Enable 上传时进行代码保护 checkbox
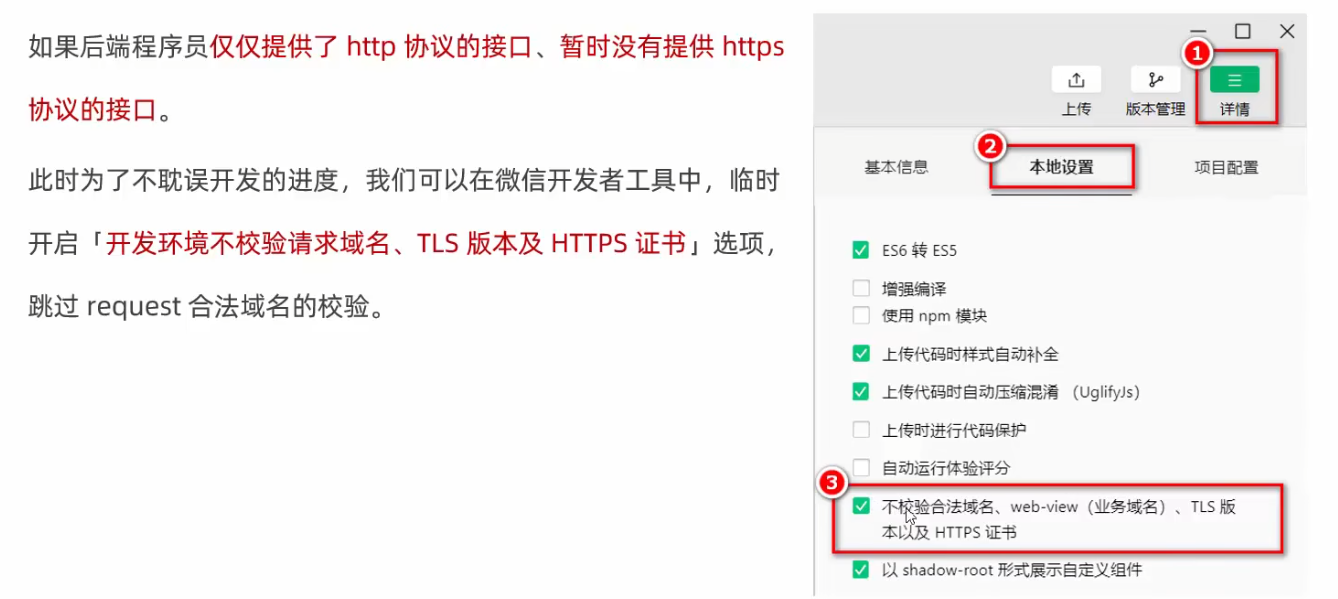Viewport: 1338px width, 599px height. pyautogui.click(x=861, y=430)
